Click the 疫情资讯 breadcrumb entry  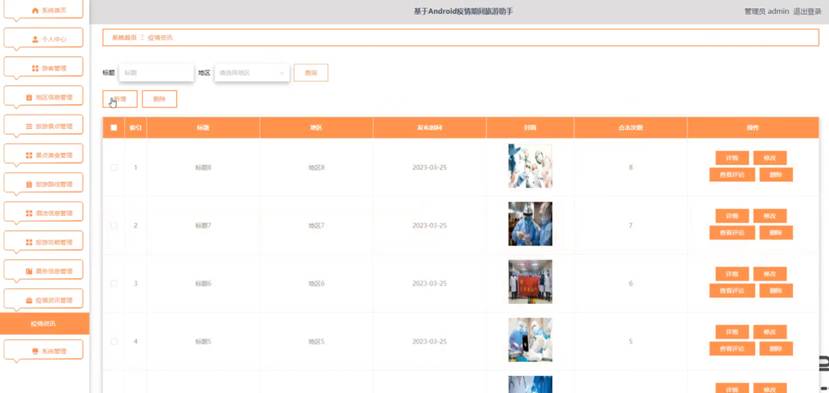coord(160,38)
